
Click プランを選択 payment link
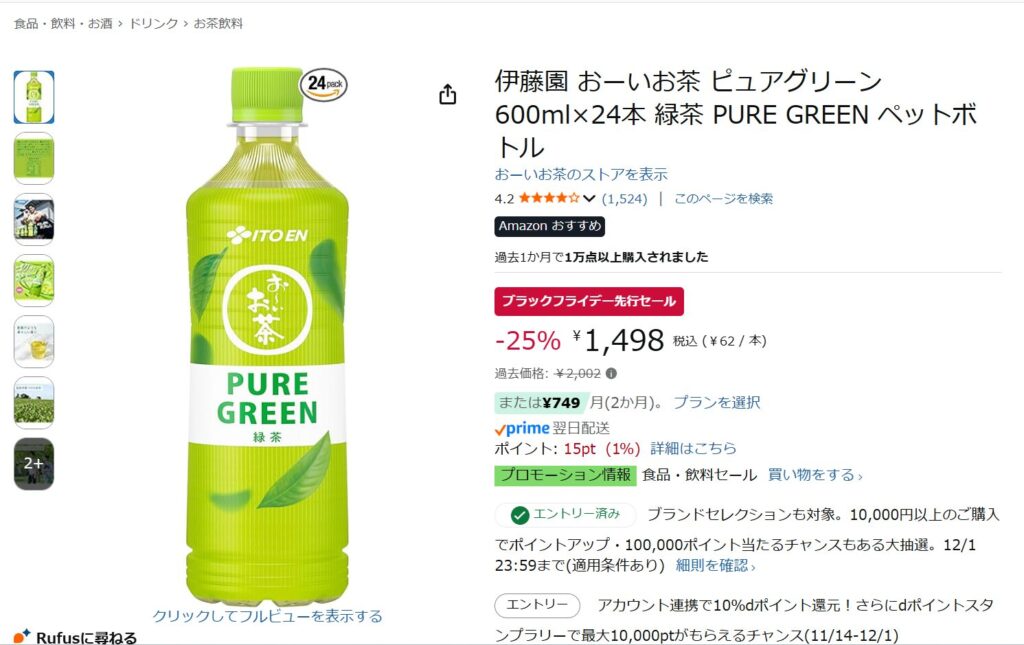pyautogui.click(x=716, y=402)
